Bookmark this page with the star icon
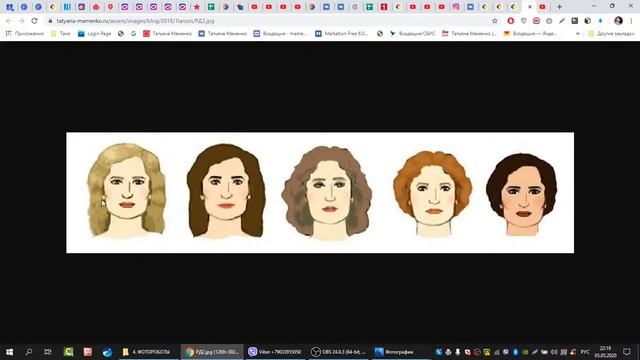 tap(495, 21)
